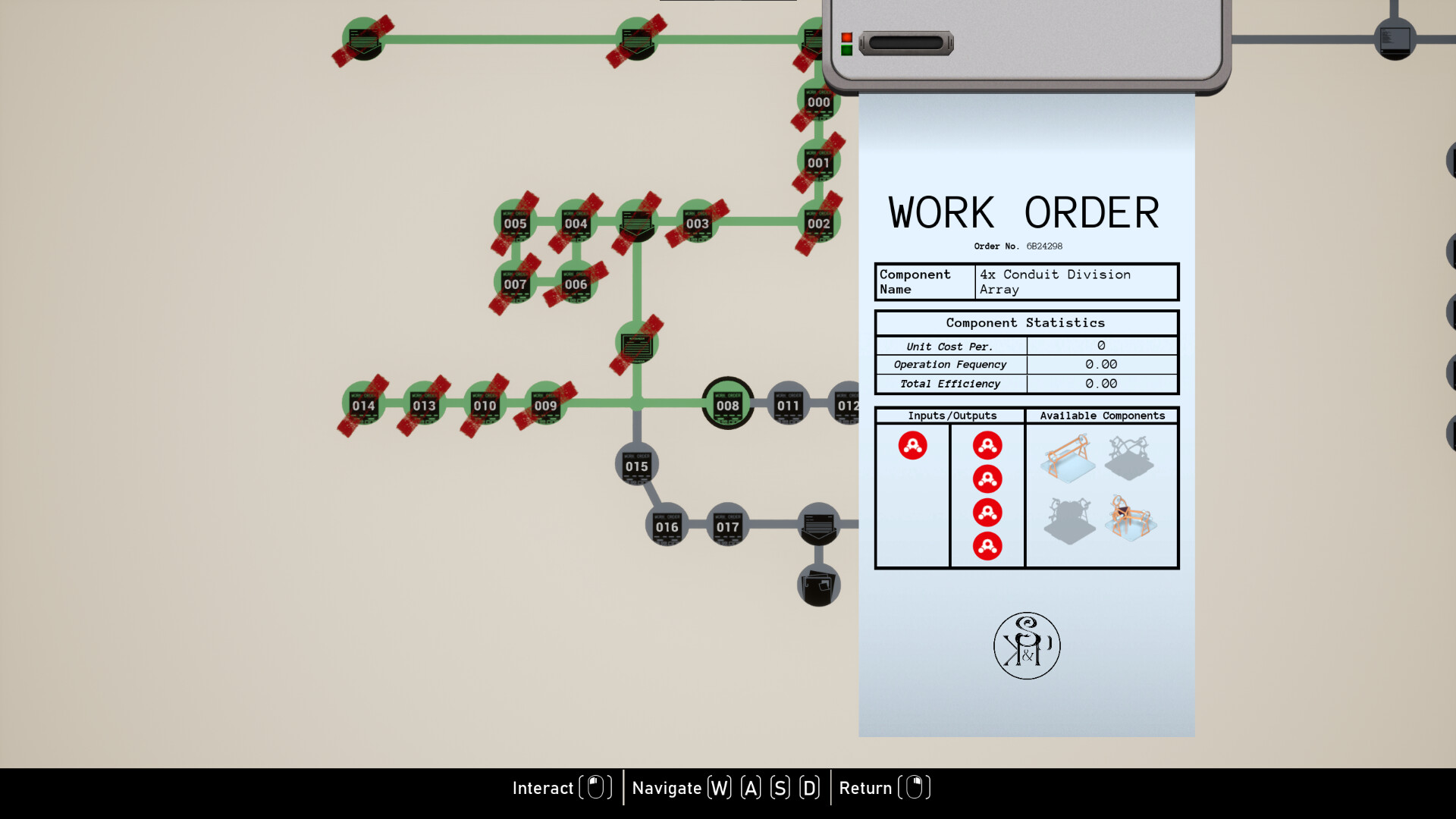This screenshot has width=1456, height=819.
Task: Select work order node 014
Action: point(363,403)
